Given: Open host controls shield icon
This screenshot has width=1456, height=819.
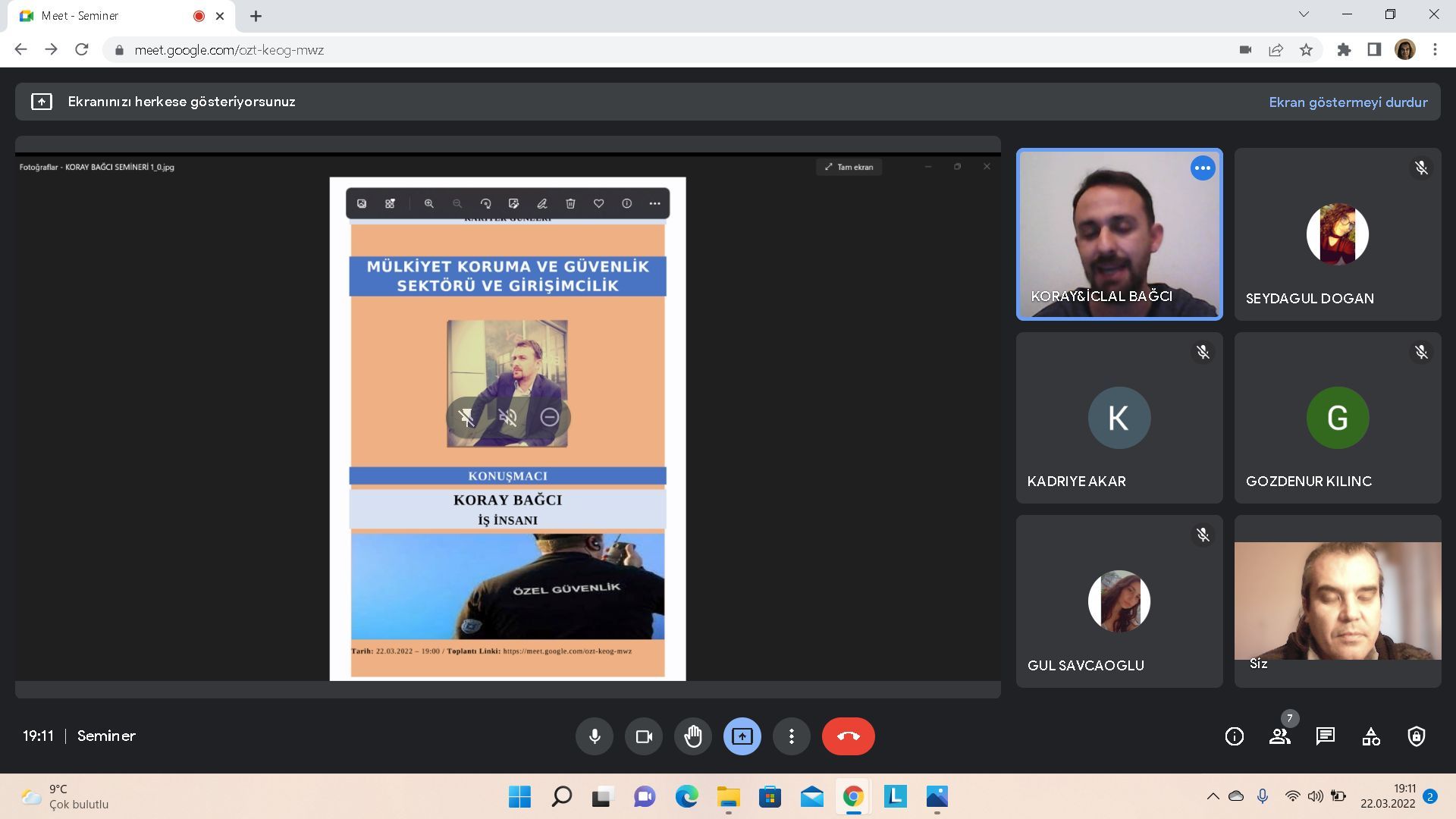Looking at the screenshot, I should point(1416,736).
